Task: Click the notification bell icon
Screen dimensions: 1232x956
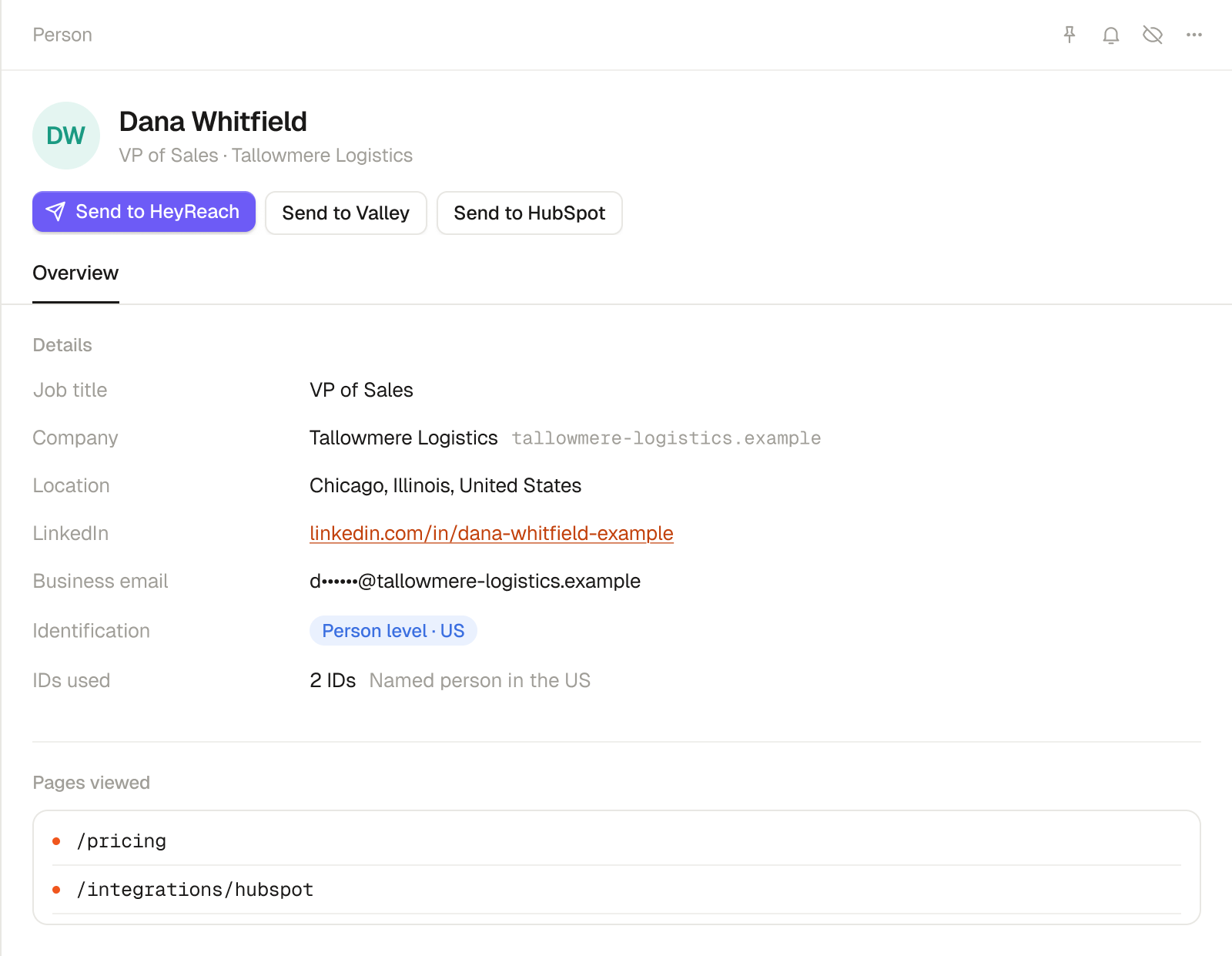Action: pyautogui.click(x=1111, y=35)
